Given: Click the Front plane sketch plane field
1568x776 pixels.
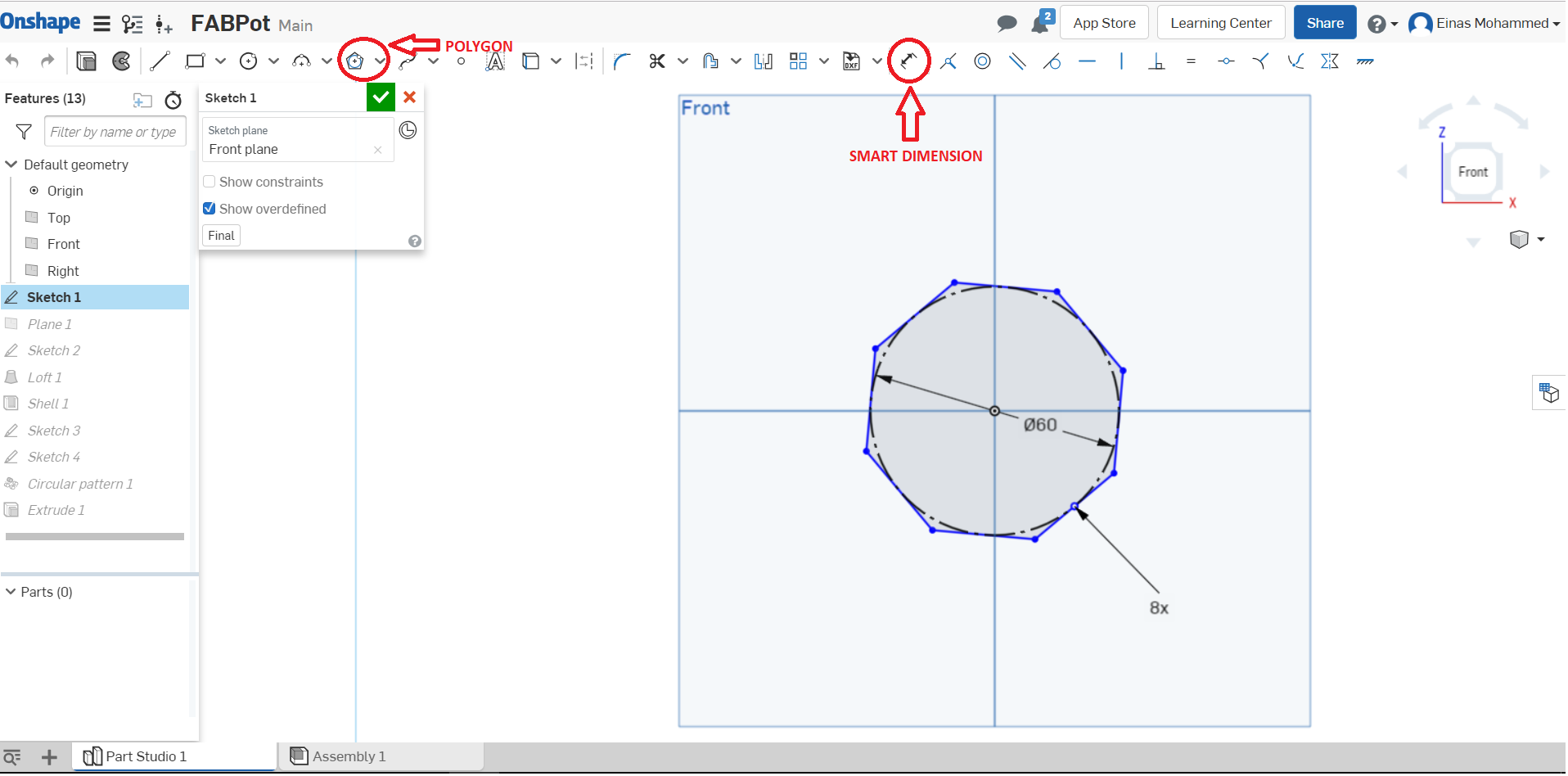Looking at the screenshot, I should [298, 140].
